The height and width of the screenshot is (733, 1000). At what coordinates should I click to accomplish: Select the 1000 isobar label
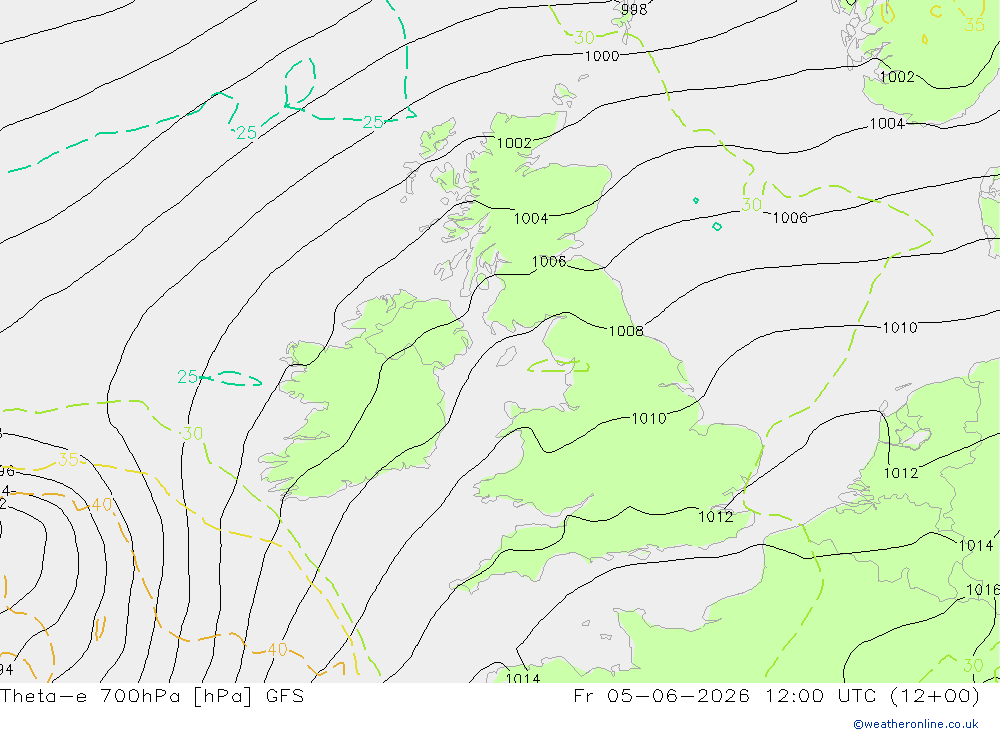point(601,56)
